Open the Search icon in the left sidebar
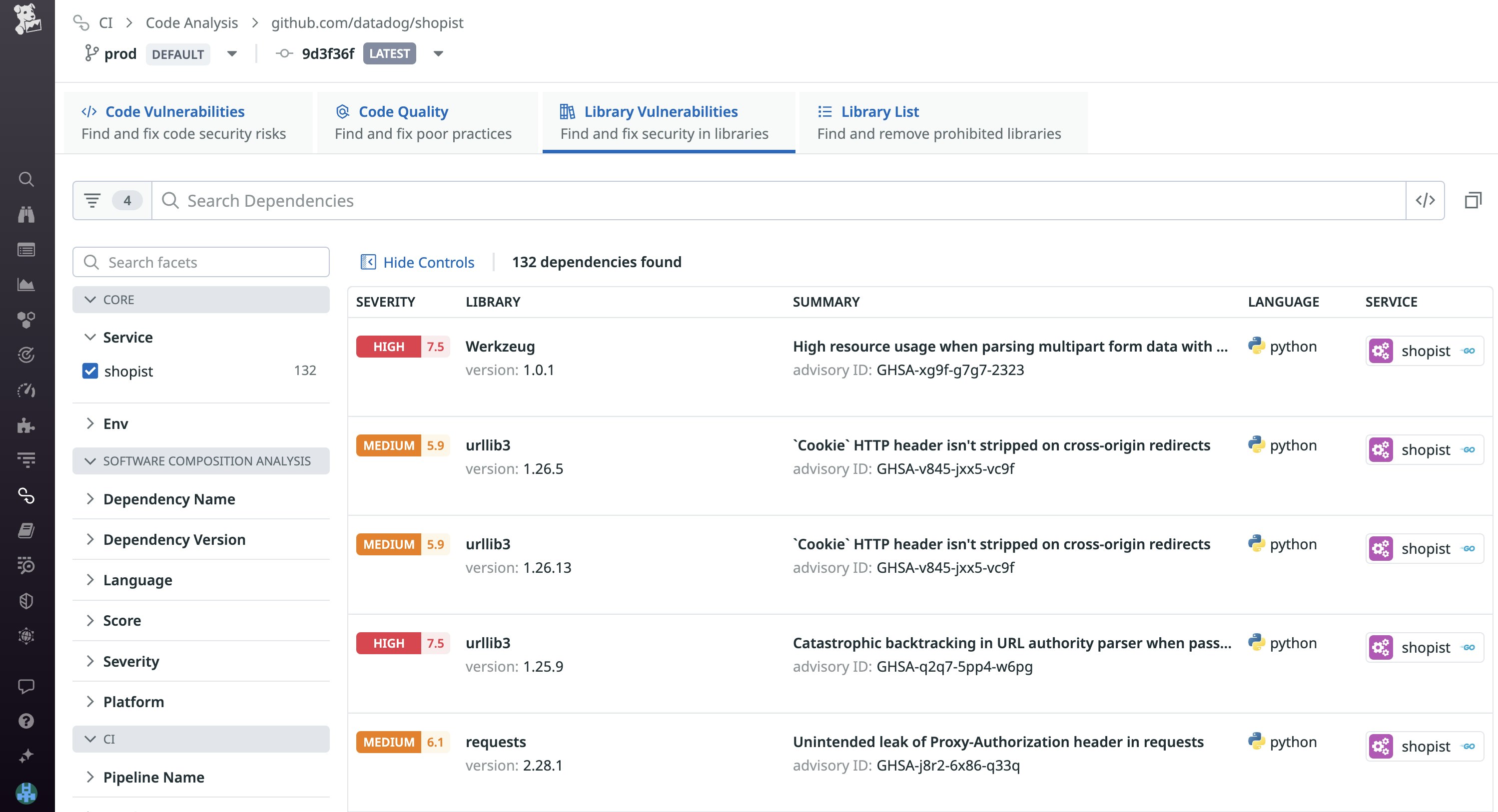Image resolution: width=1498 pixels, height=812 pixels. coord(26,179)
